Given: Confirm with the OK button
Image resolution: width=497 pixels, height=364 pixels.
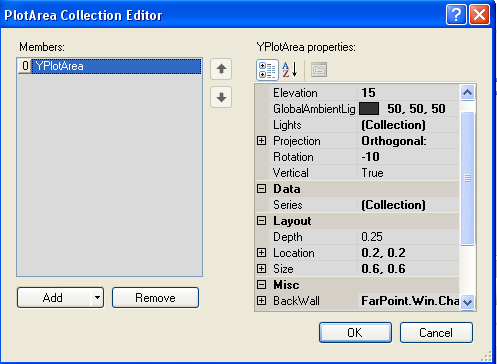Looking at the screenshot, I should coord(355,332).
